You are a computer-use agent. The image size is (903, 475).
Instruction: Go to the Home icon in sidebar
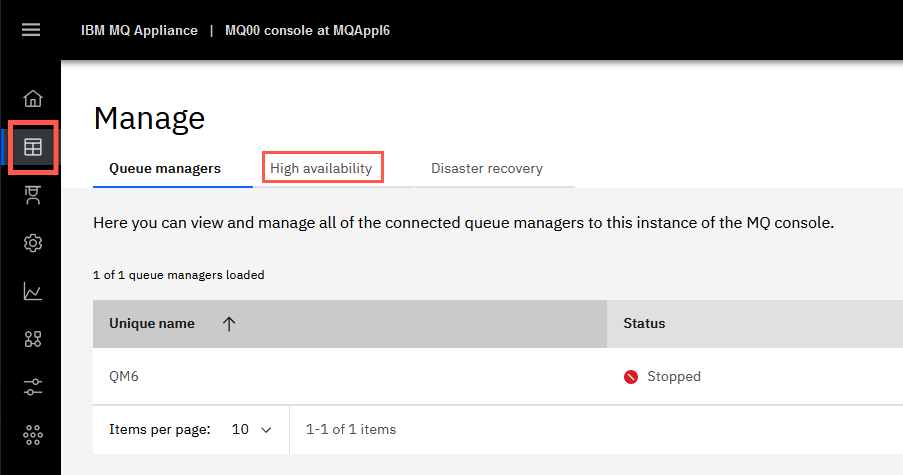pos(33,98)
